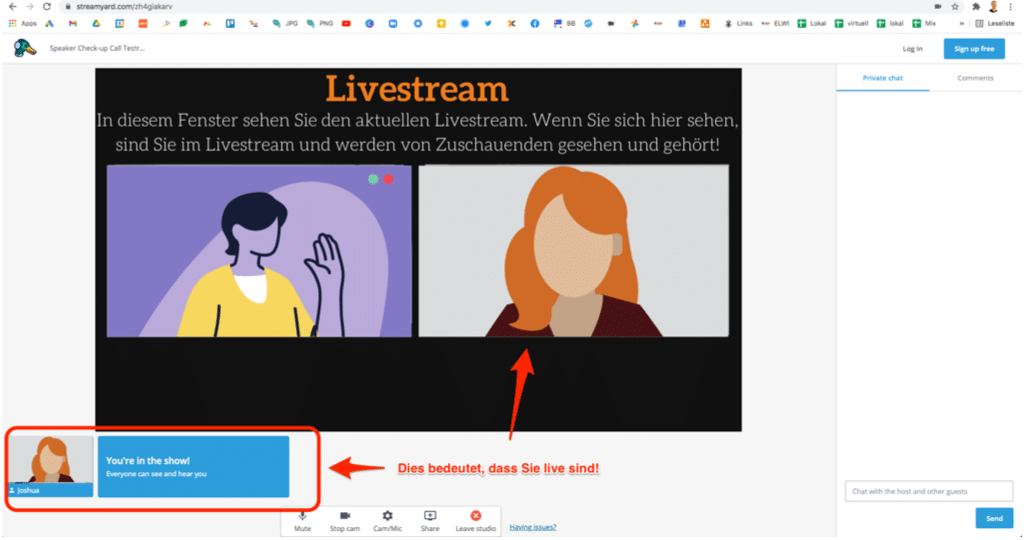The width and height of the screenshot is (1024, 540).
Task: Select the Private chat tab
Action: pos(883,78)
